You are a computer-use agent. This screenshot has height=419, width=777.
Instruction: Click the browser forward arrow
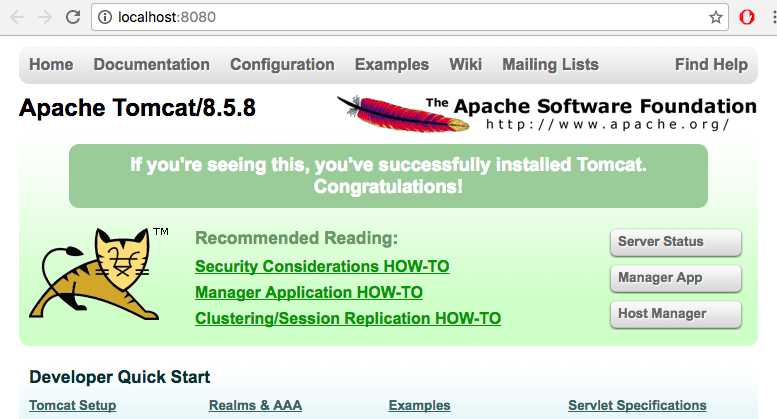click(45, 17)
